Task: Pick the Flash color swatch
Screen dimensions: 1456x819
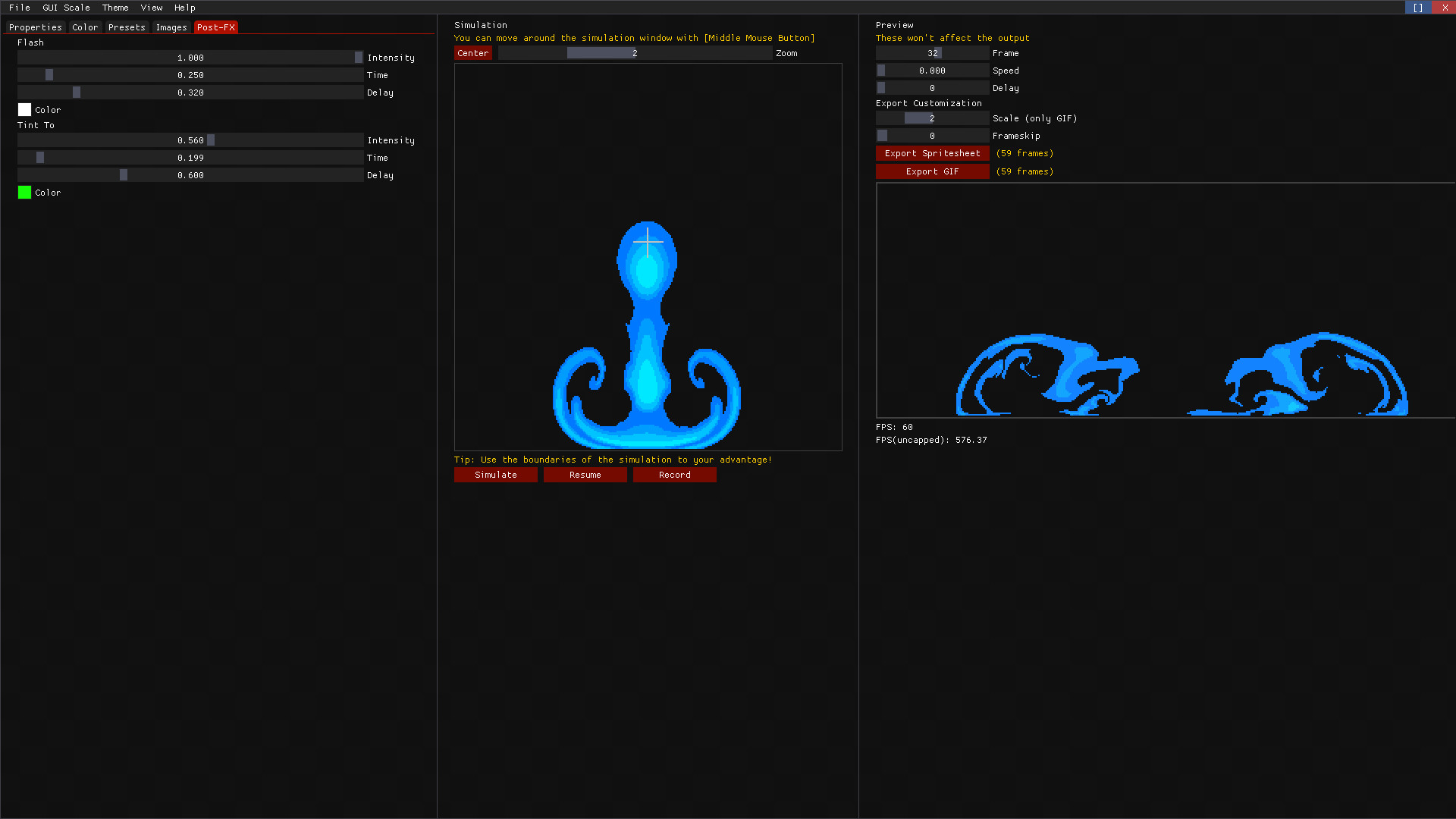Action: (x=24, y=109)
